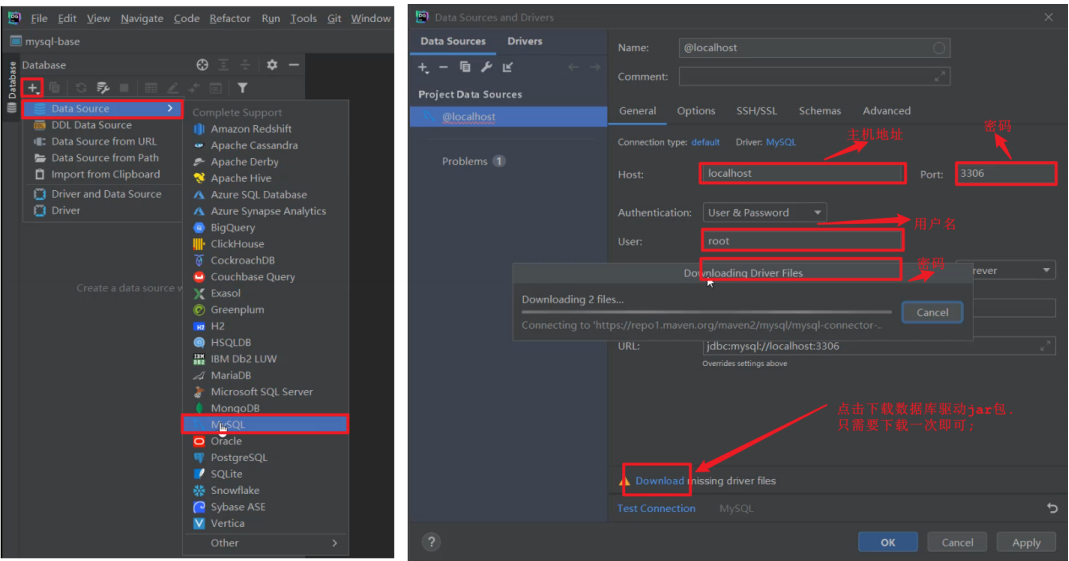Click the Remove minus icon in dialog toolbar
1069x561 pixels.
point(443,67)
